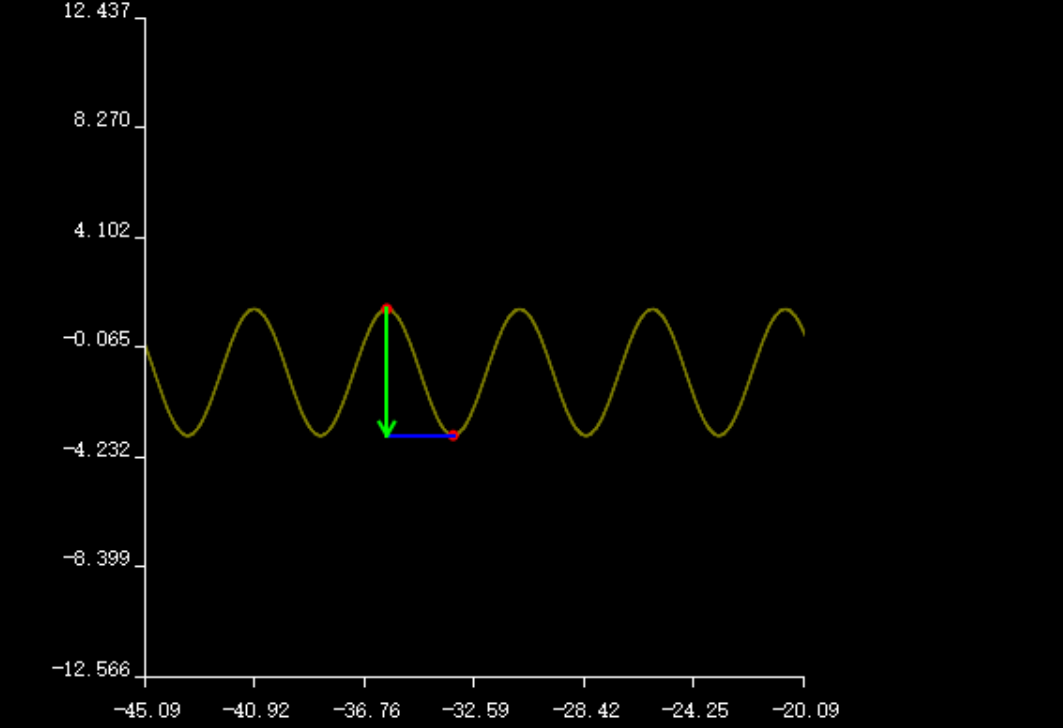Click the red point at the wave peak
The image size is (1063, 728).
click(x=387, y=308)
